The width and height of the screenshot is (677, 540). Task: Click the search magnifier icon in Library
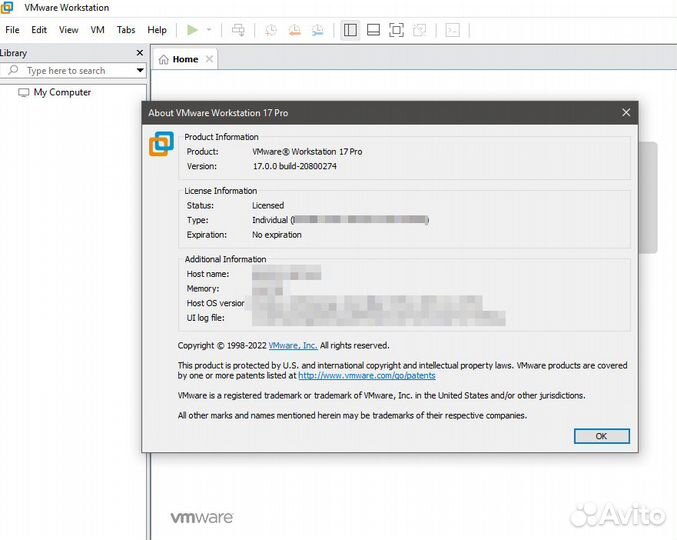pyautogui.click(x=13, y=70)
